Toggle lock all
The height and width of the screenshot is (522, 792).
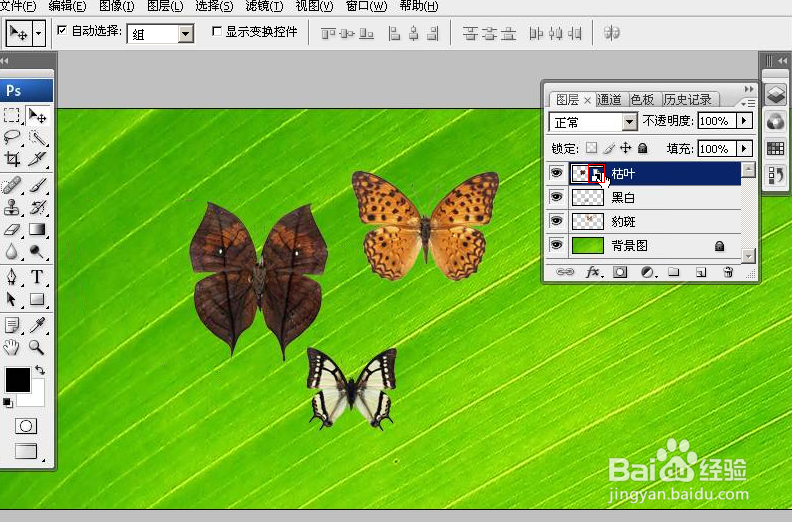(642, 148)
